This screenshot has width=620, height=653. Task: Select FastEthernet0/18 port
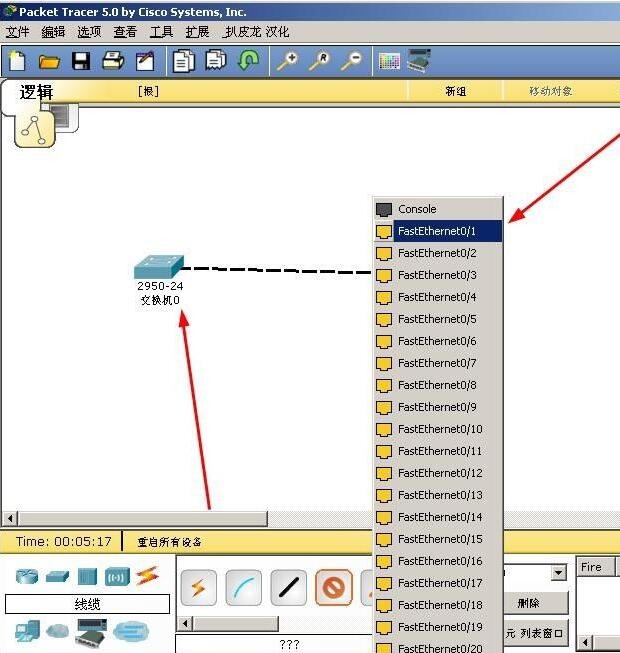click(438, 605)
